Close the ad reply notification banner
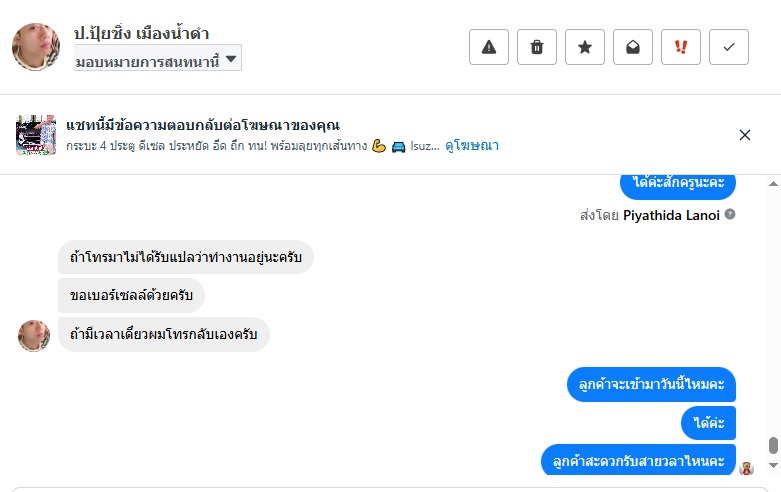This screenshot has height=492, width=781. click(x=745, y=135)
